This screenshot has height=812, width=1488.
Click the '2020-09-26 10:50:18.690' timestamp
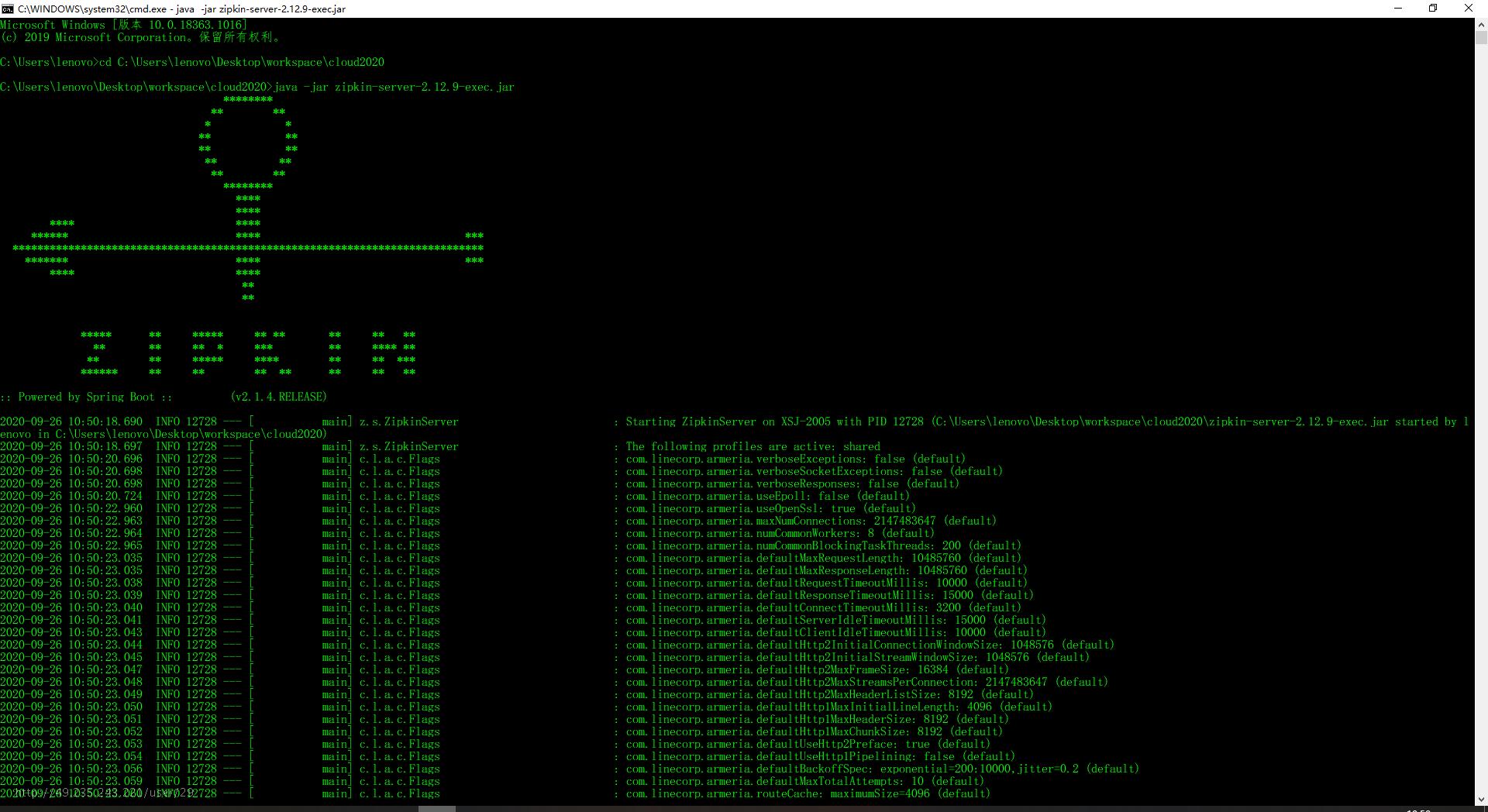(71, 421)
